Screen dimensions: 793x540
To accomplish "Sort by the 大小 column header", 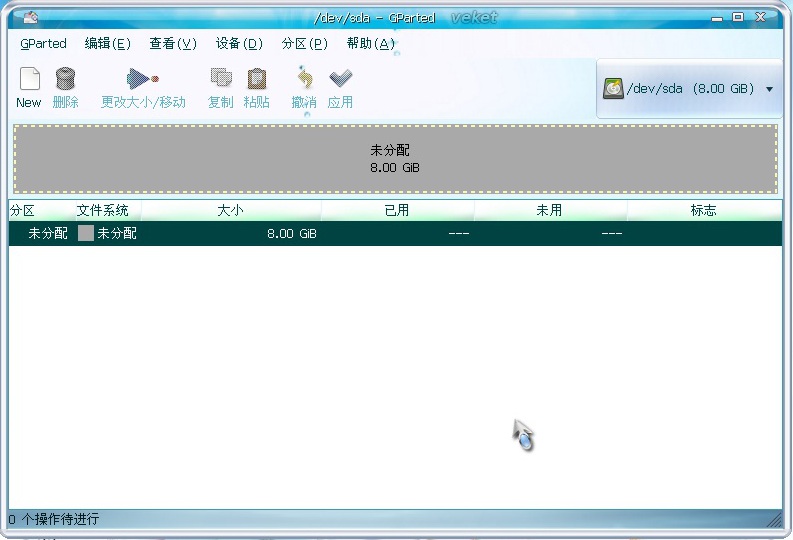I will pyautogui.click(x=231, y=210).
